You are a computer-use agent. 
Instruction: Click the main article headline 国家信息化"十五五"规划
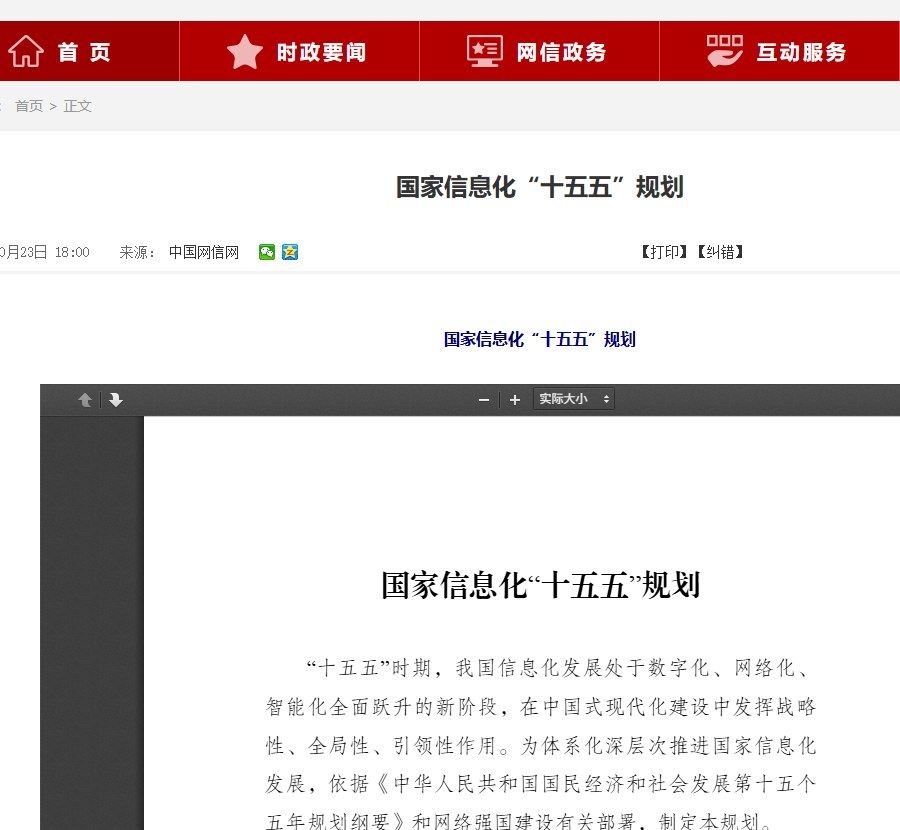point(540,188)
